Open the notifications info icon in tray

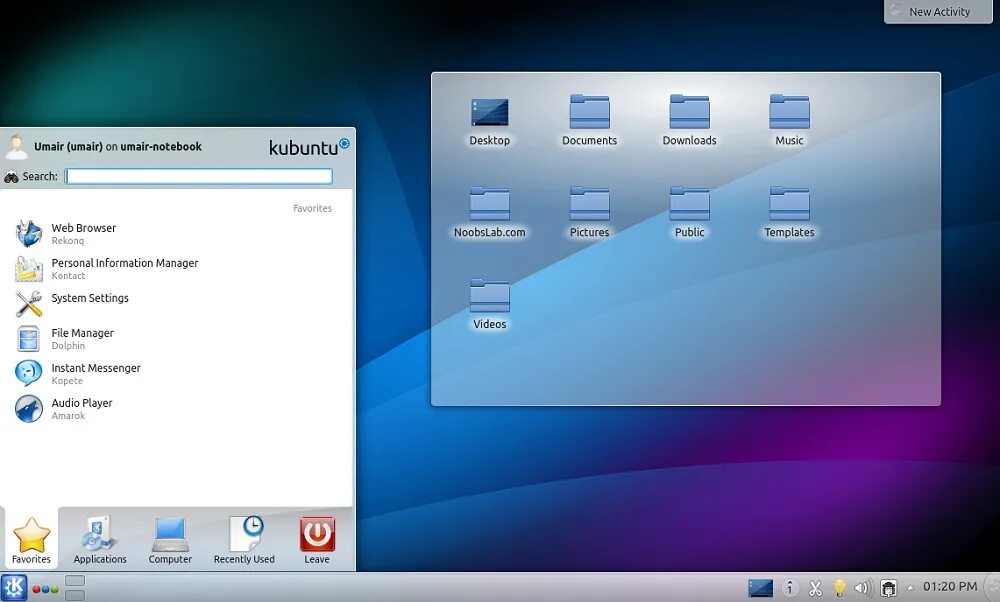point(790,587)
